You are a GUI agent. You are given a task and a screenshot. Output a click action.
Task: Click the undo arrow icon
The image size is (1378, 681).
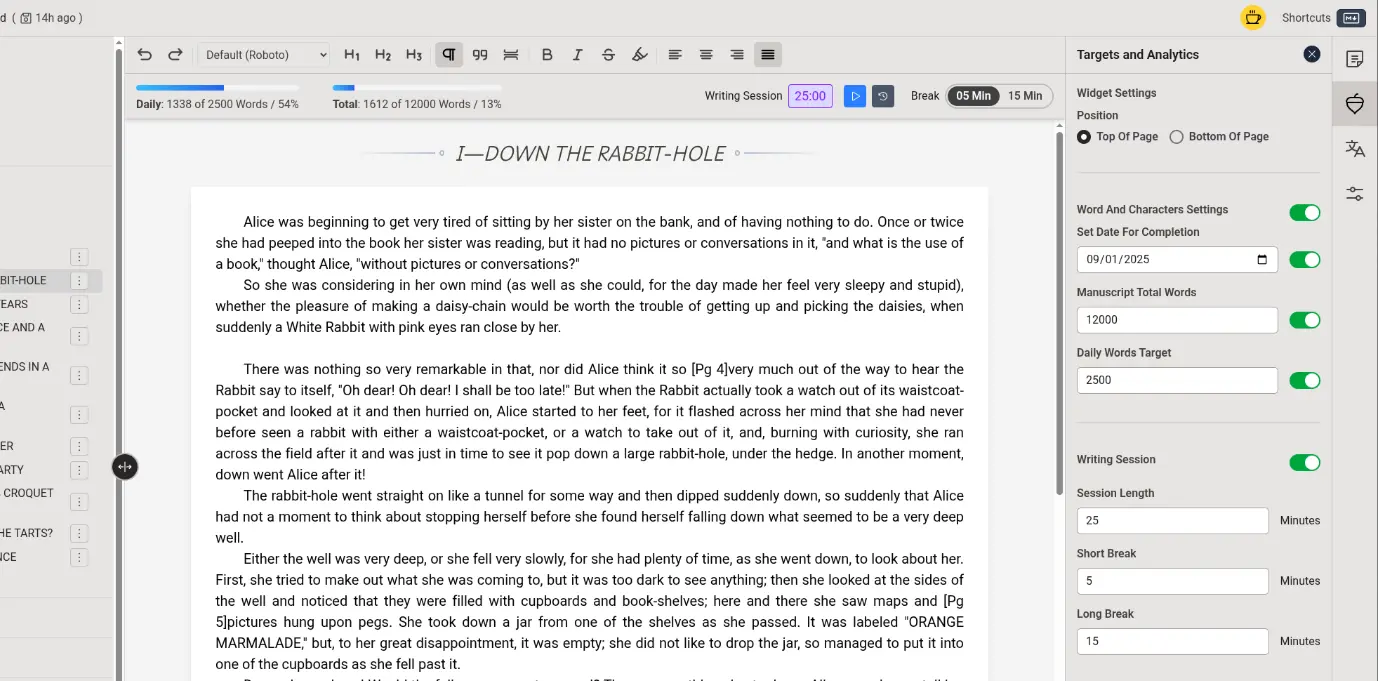point(145,55)
